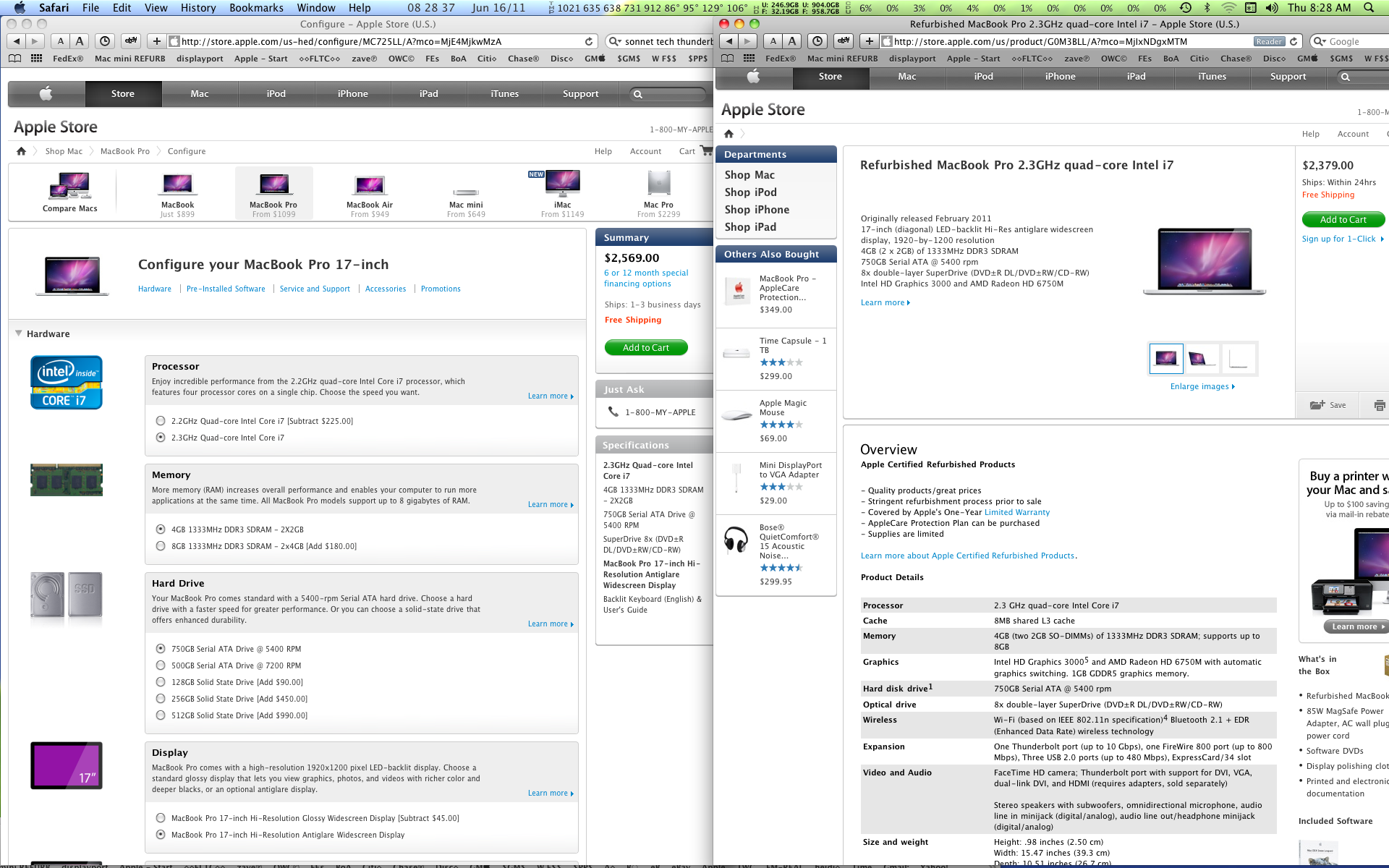The height and width of the screenshot is (868, 1389).
Task: Select 512GB Solid State Drive option
Action: click(161, 715)
